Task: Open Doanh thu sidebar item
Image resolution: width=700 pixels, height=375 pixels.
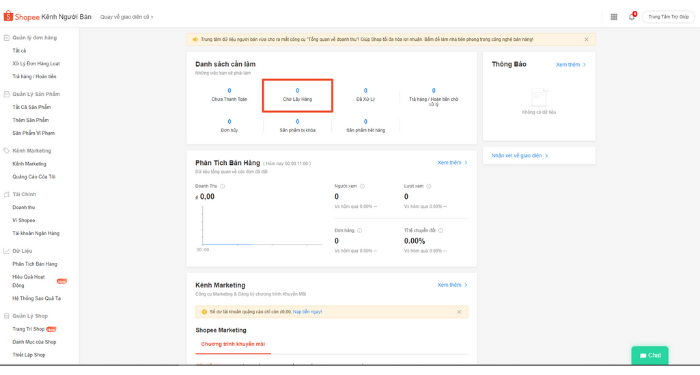Action: pyautogui.click(x=24, y=207)
